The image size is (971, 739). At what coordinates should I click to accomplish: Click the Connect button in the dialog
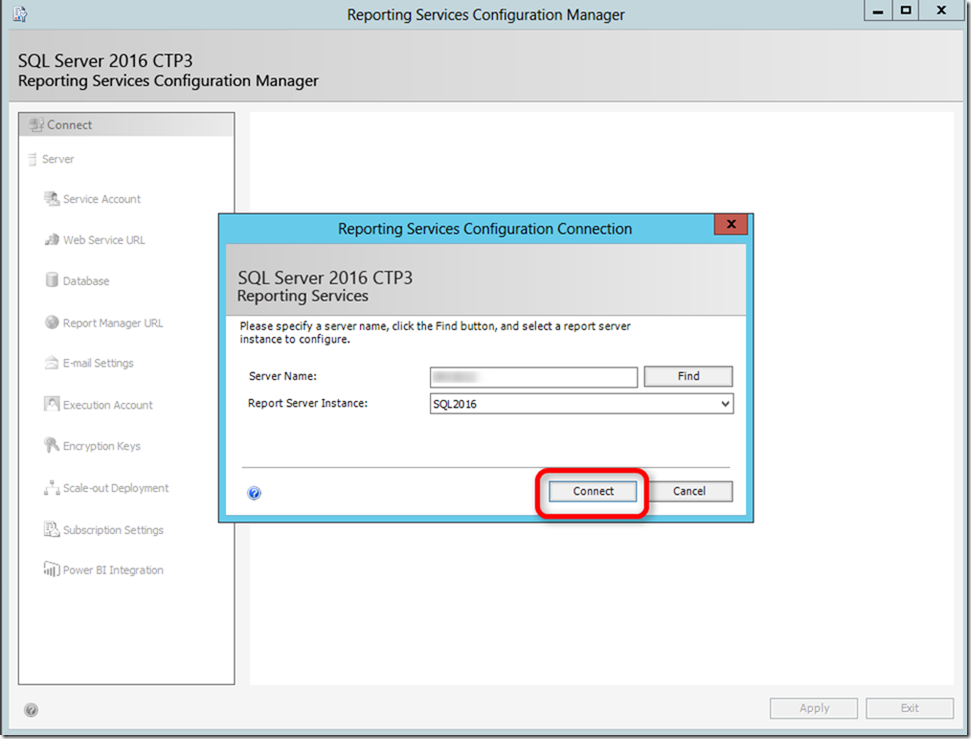[592, 491]
